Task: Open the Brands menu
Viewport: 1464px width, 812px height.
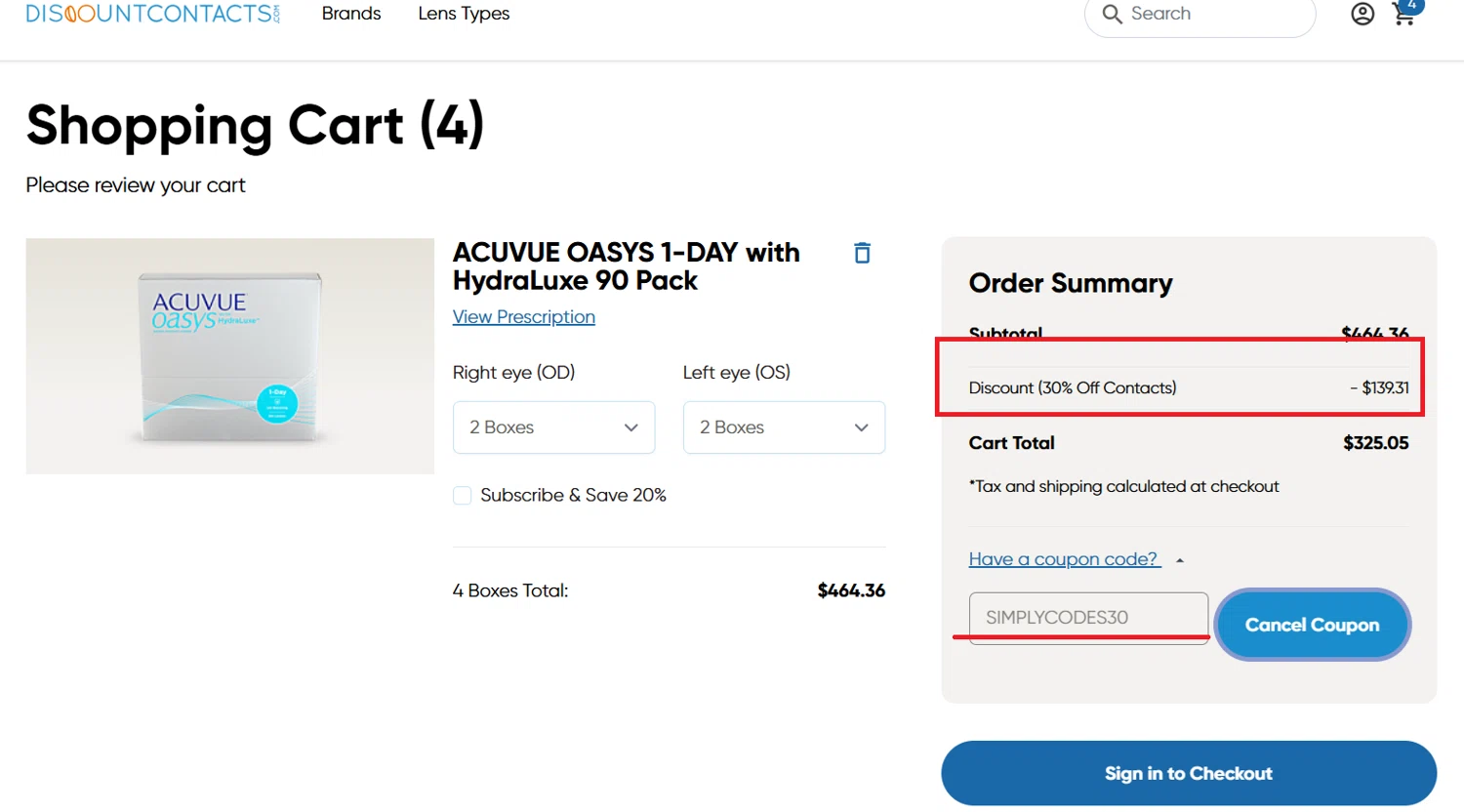Action: (x=351, y=14)
